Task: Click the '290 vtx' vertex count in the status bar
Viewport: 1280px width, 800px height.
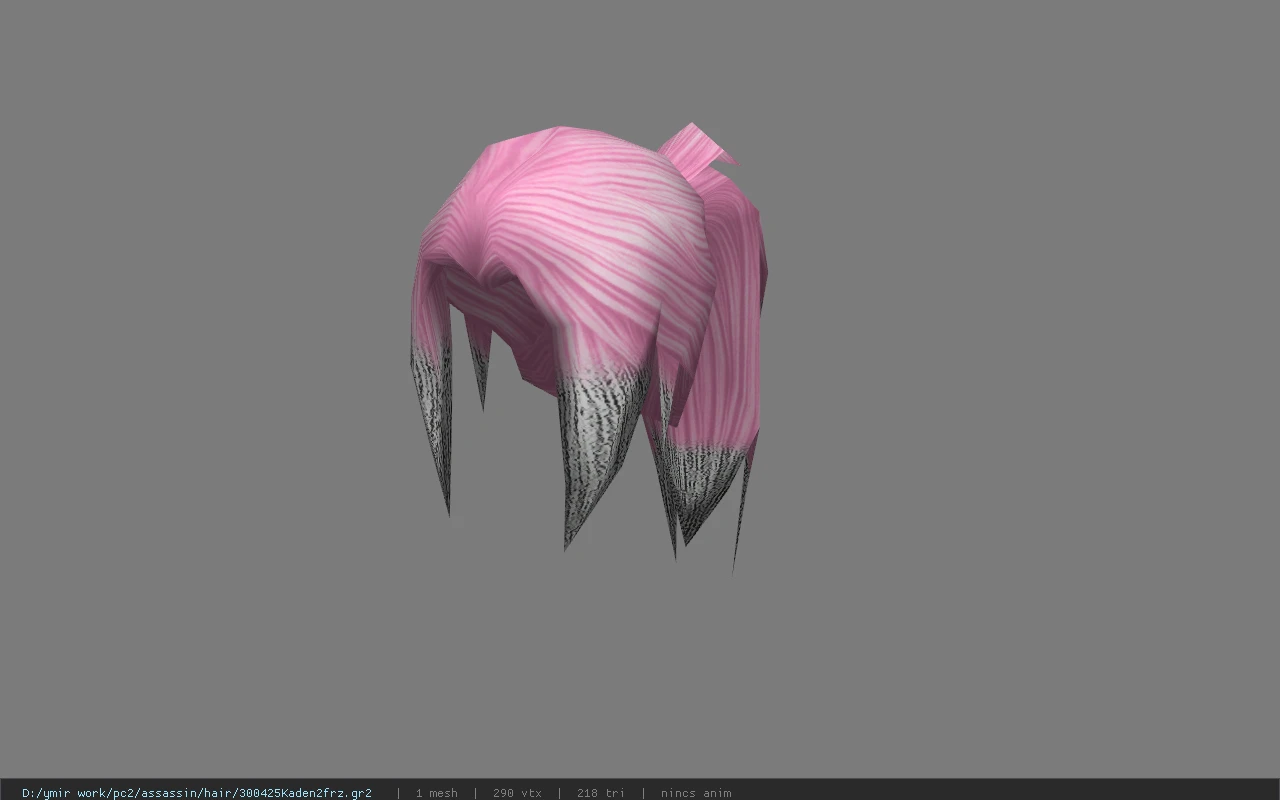Action: tap(517, 793)
